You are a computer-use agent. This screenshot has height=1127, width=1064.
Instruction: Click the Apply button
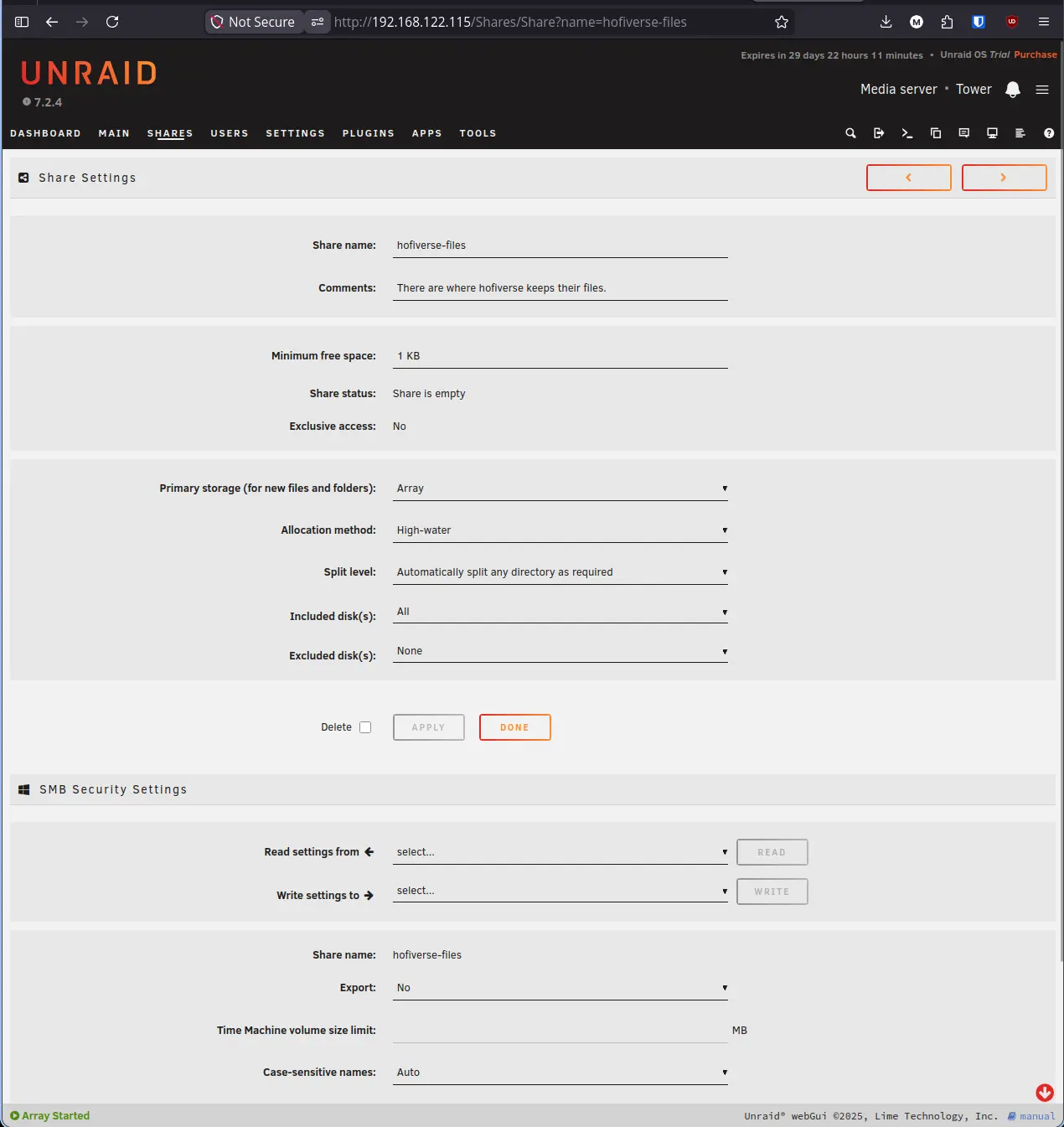click(429, 727)
